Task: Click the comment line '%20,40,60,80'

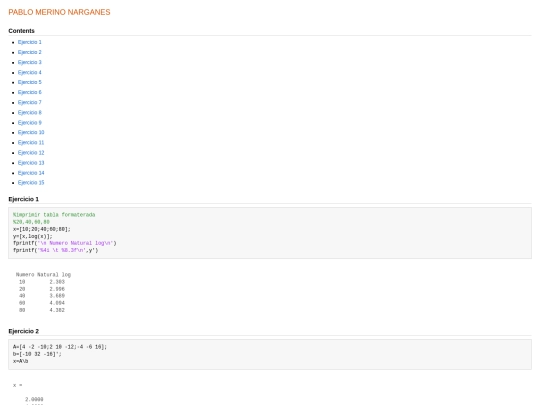Action: click(31, 222)
